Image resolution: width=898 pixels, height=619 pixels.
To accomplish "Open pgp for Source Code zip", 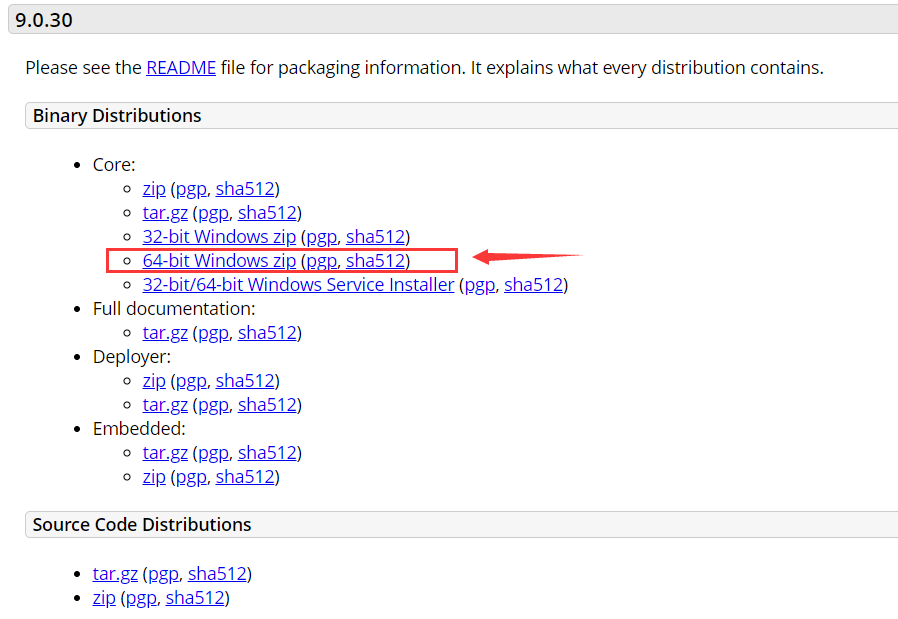I will [141, 598].
